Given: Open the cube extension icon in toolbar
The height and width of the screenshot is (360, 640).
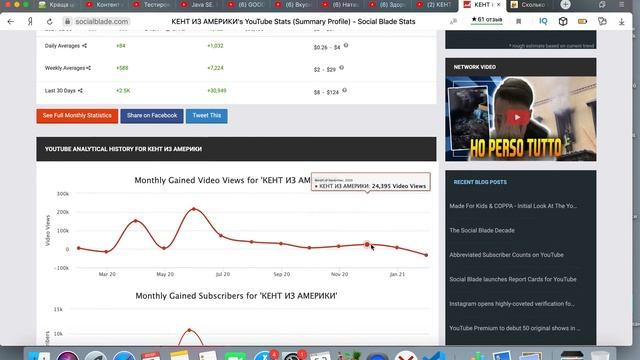Looking at the screenshot, I should pos(563,21).
